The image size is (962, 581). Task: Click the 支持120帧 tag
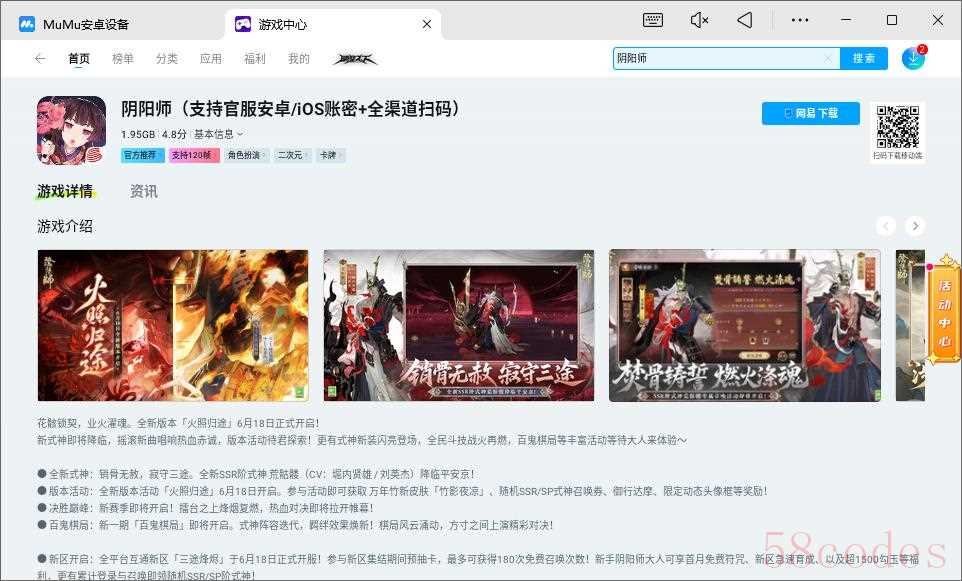(194, 155)
